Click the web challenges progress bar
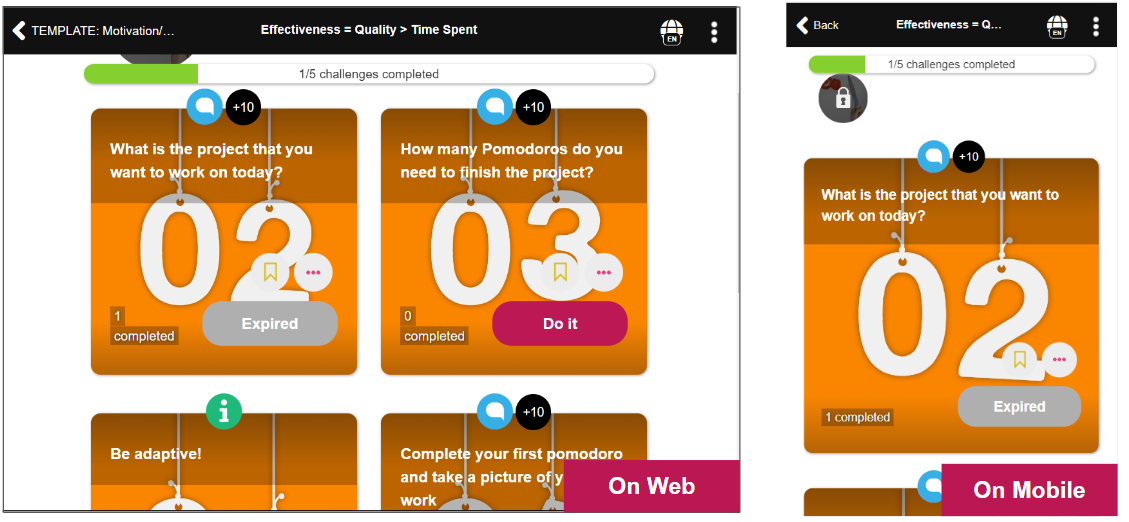Viewport: 1129px width, 522px height. (369, 74)
